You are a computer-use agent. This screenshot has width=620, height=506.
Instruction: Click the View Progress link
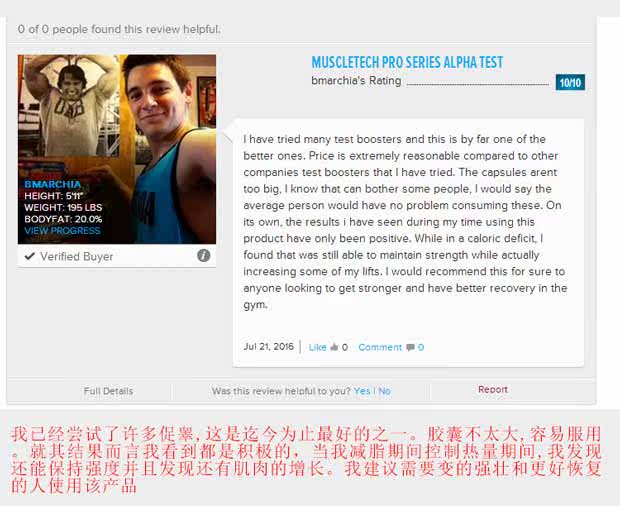tap(62, 230)
